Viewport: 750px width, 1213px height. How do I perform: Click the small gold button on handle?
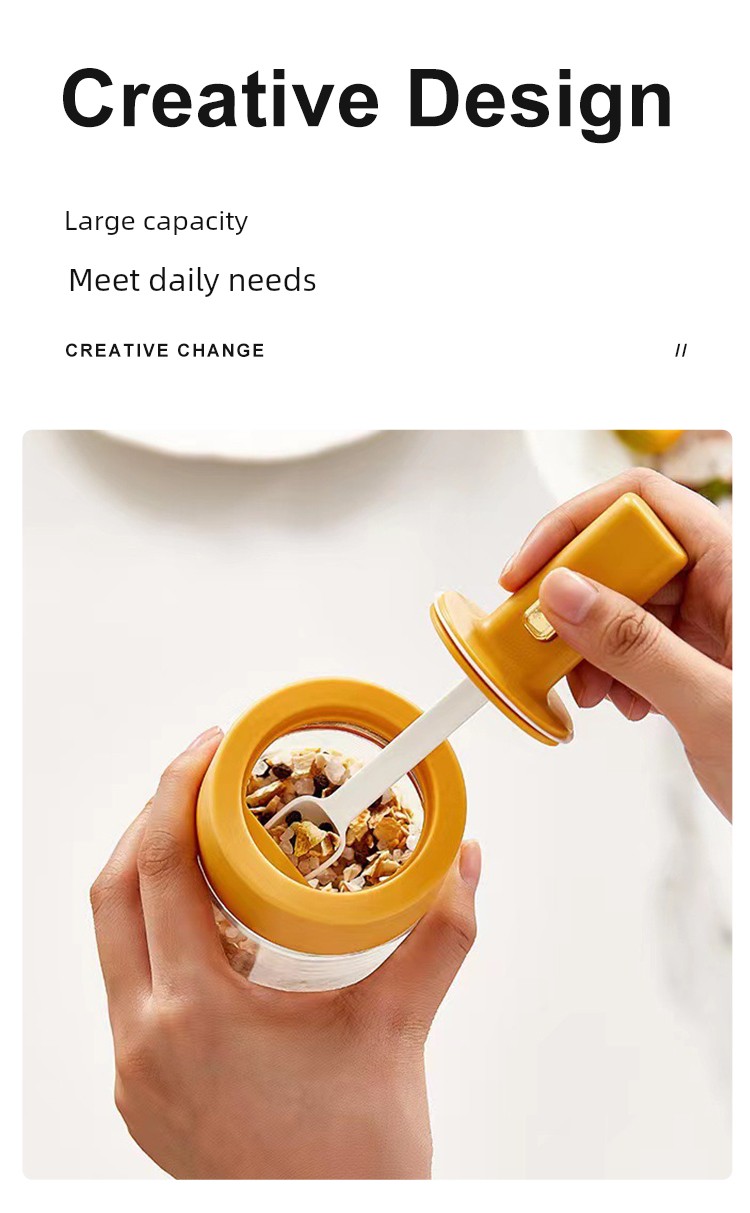click(539, 624)
